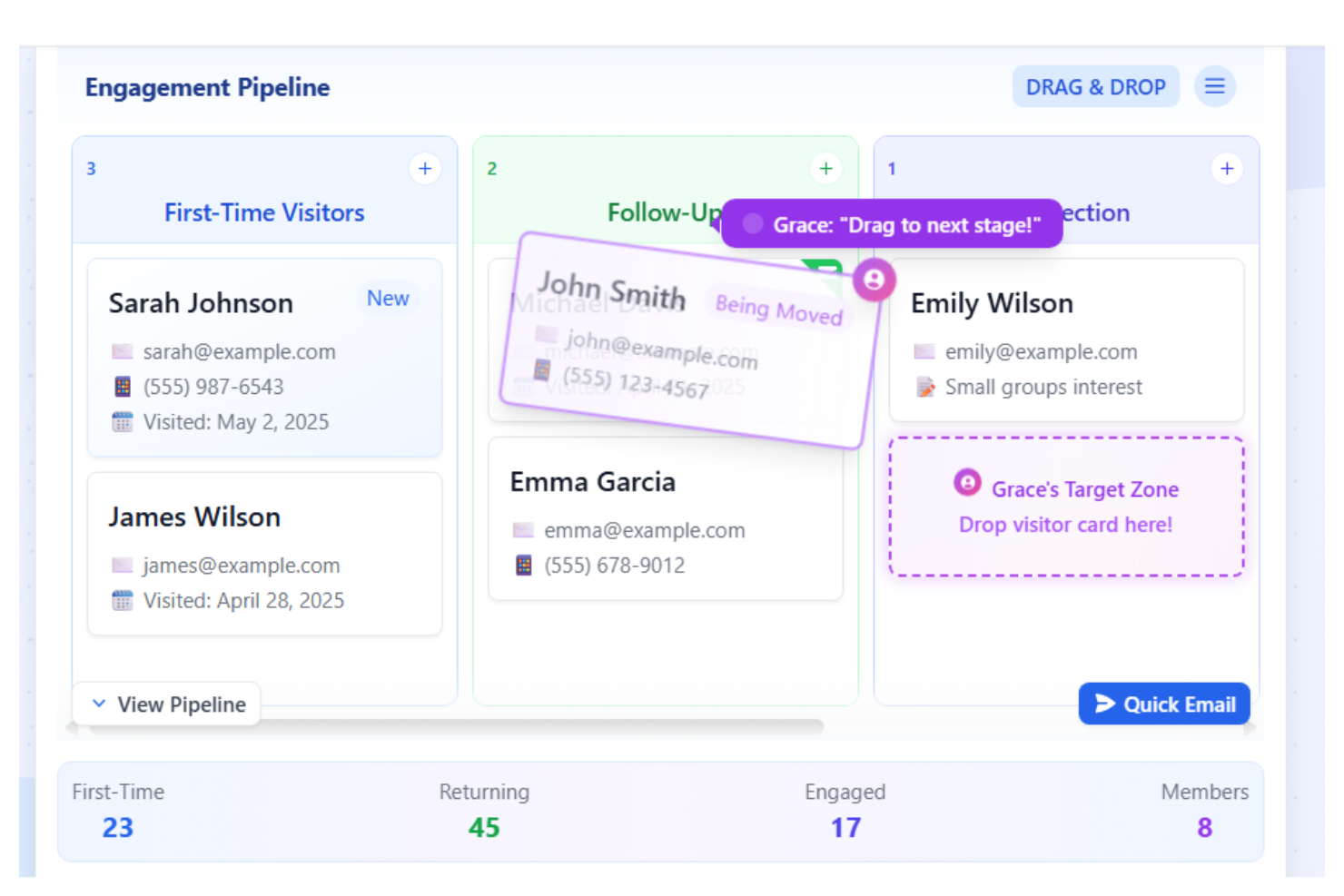The height and width of the screenshot is (896, 1344).
Task: Click the Quick Email button
Action: tap(1164, 704)
